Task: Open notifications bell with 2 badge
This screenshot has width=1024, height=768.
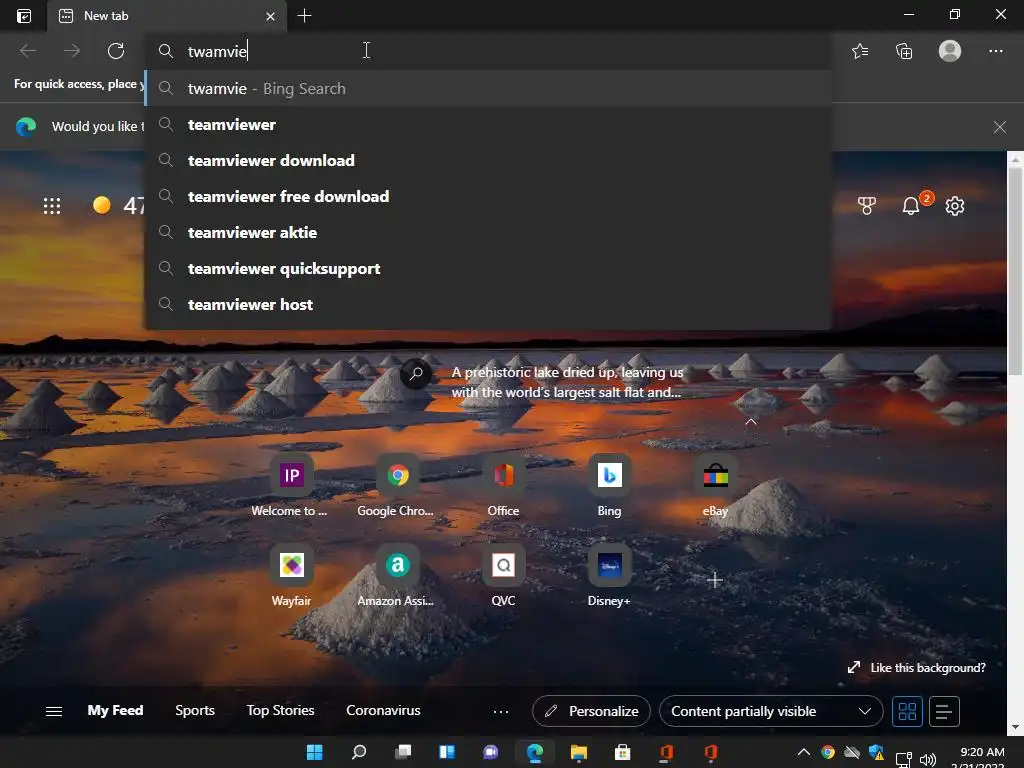Action: point(912,205)
